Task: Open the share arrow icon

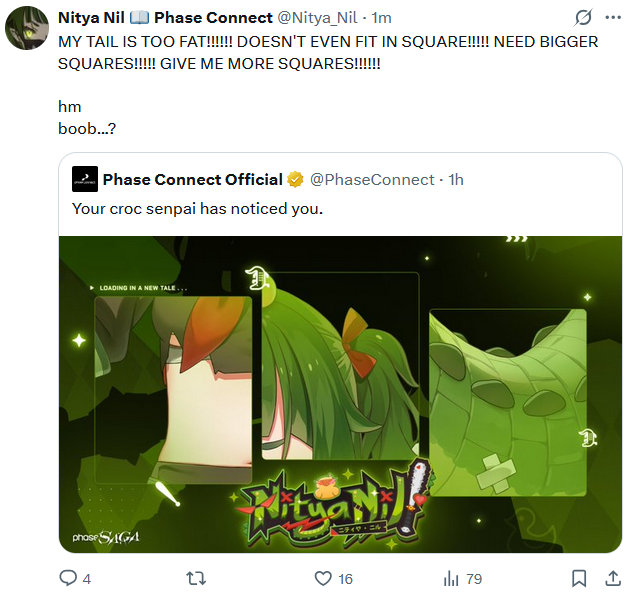Action: coord(613,578)
